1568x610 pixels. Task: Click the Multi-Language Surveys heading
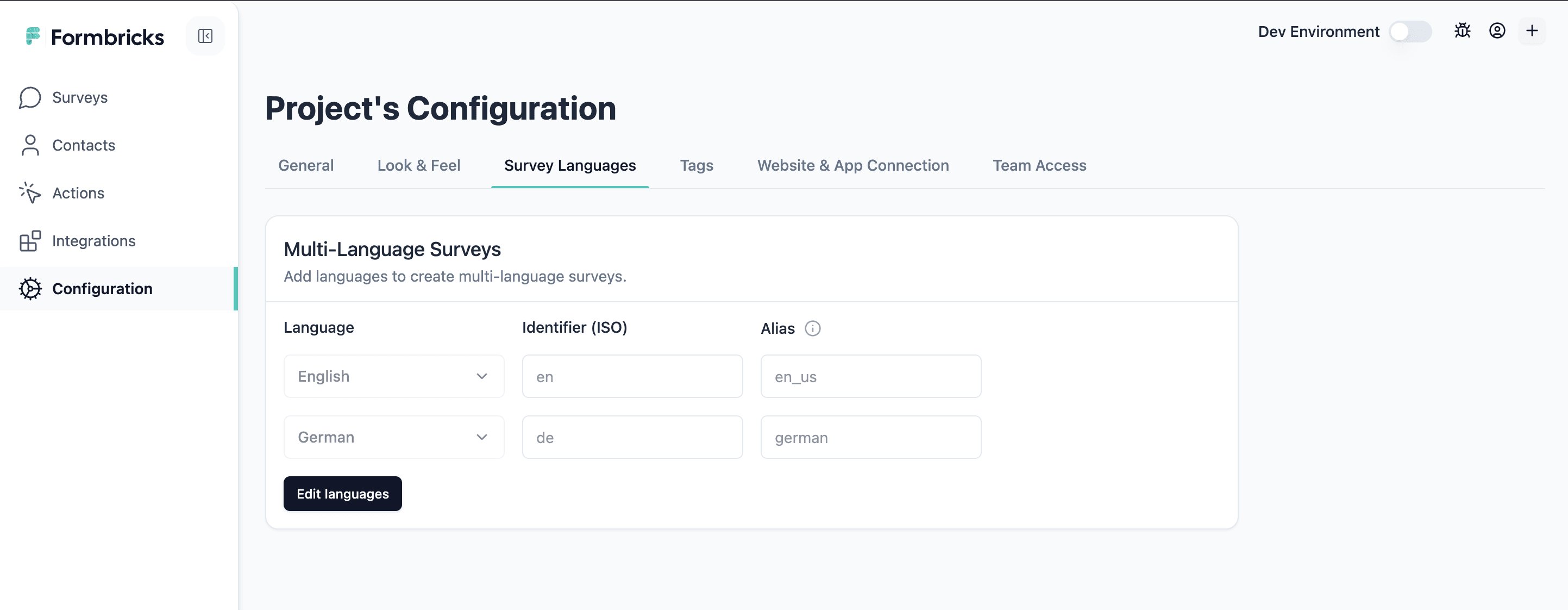[392, 248]
